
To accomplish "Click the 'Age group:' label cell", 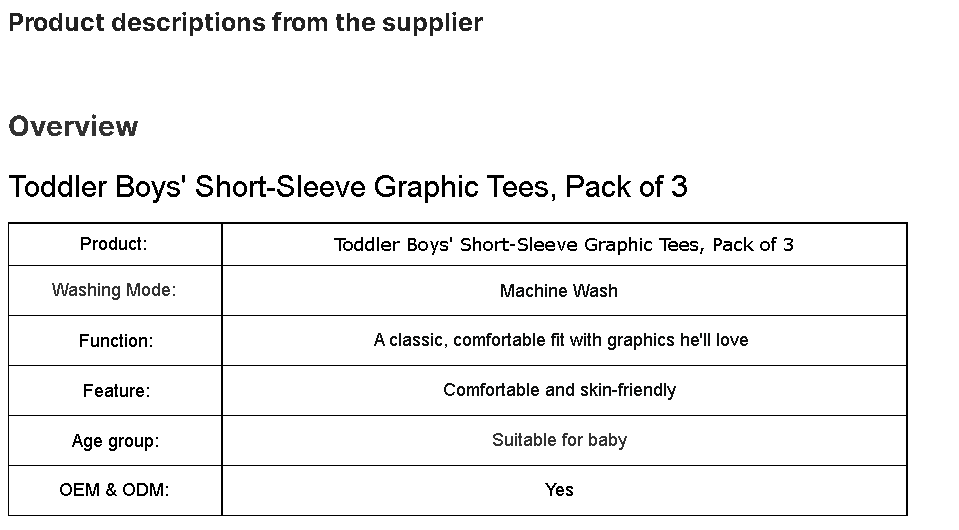I will [x=115, y=441].
